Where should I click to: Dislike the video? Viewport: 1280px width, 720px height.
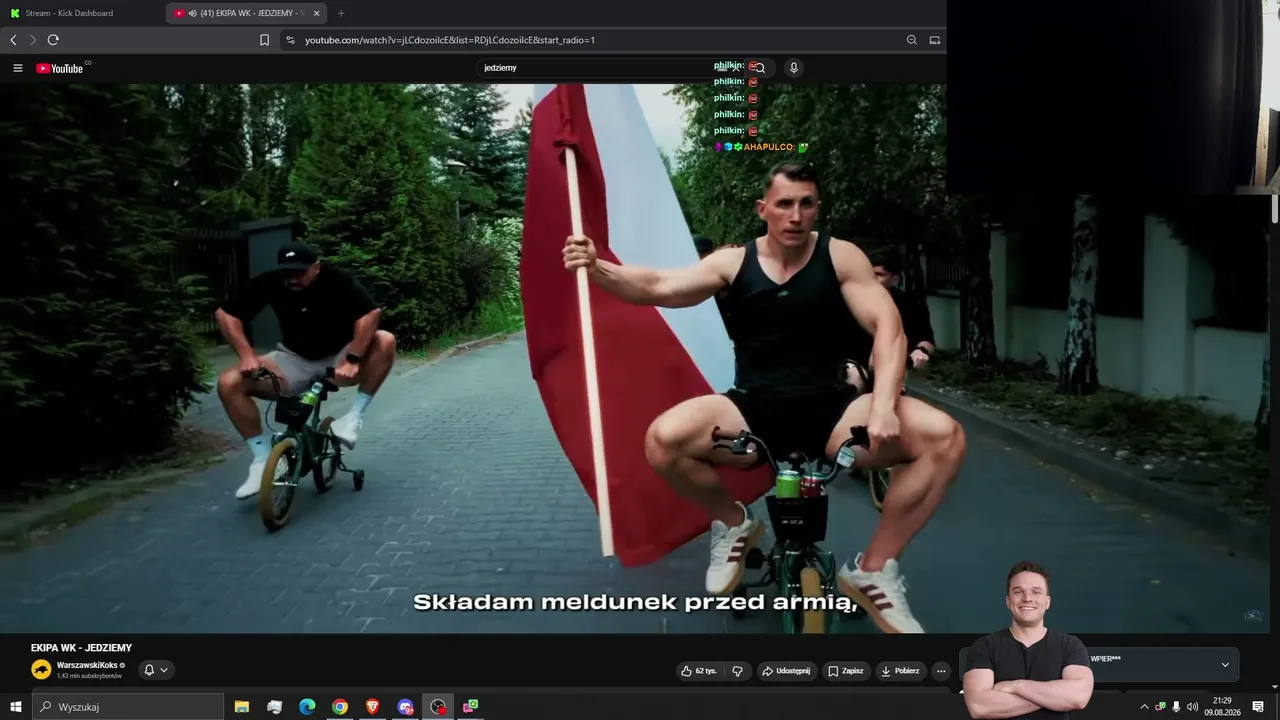point(738,671)
